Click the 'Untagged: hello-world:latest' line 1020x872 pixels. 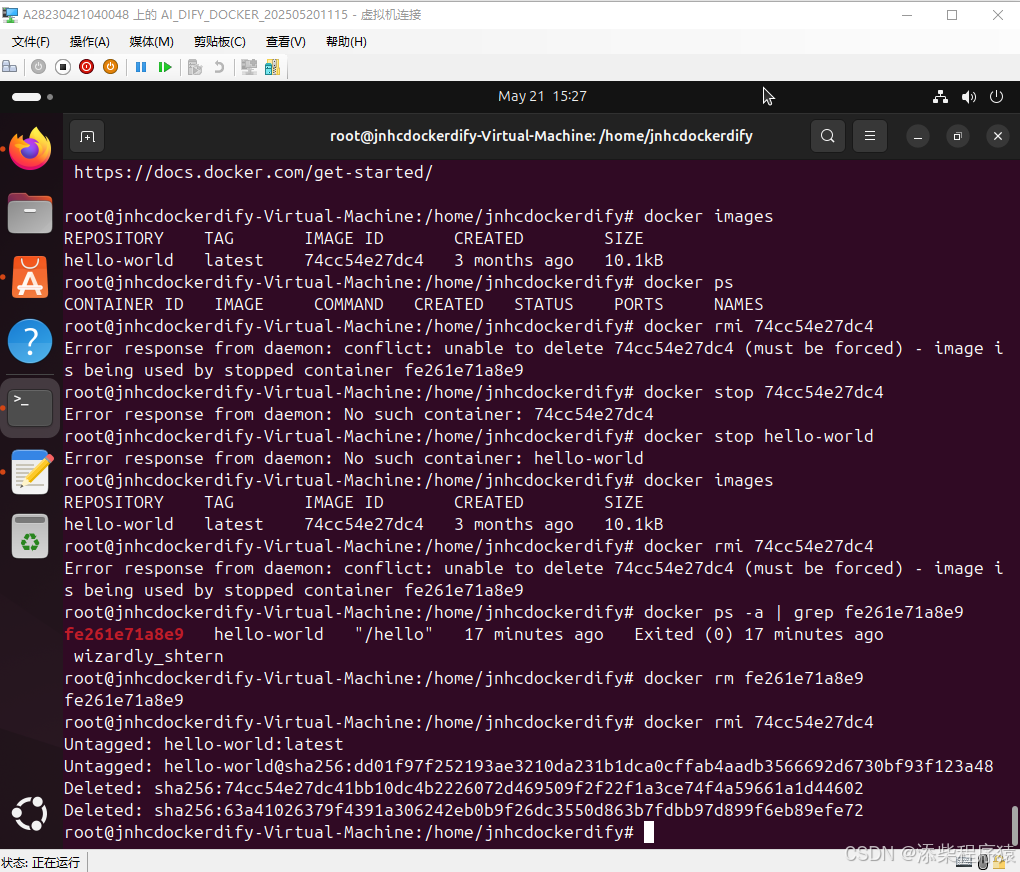204,744
